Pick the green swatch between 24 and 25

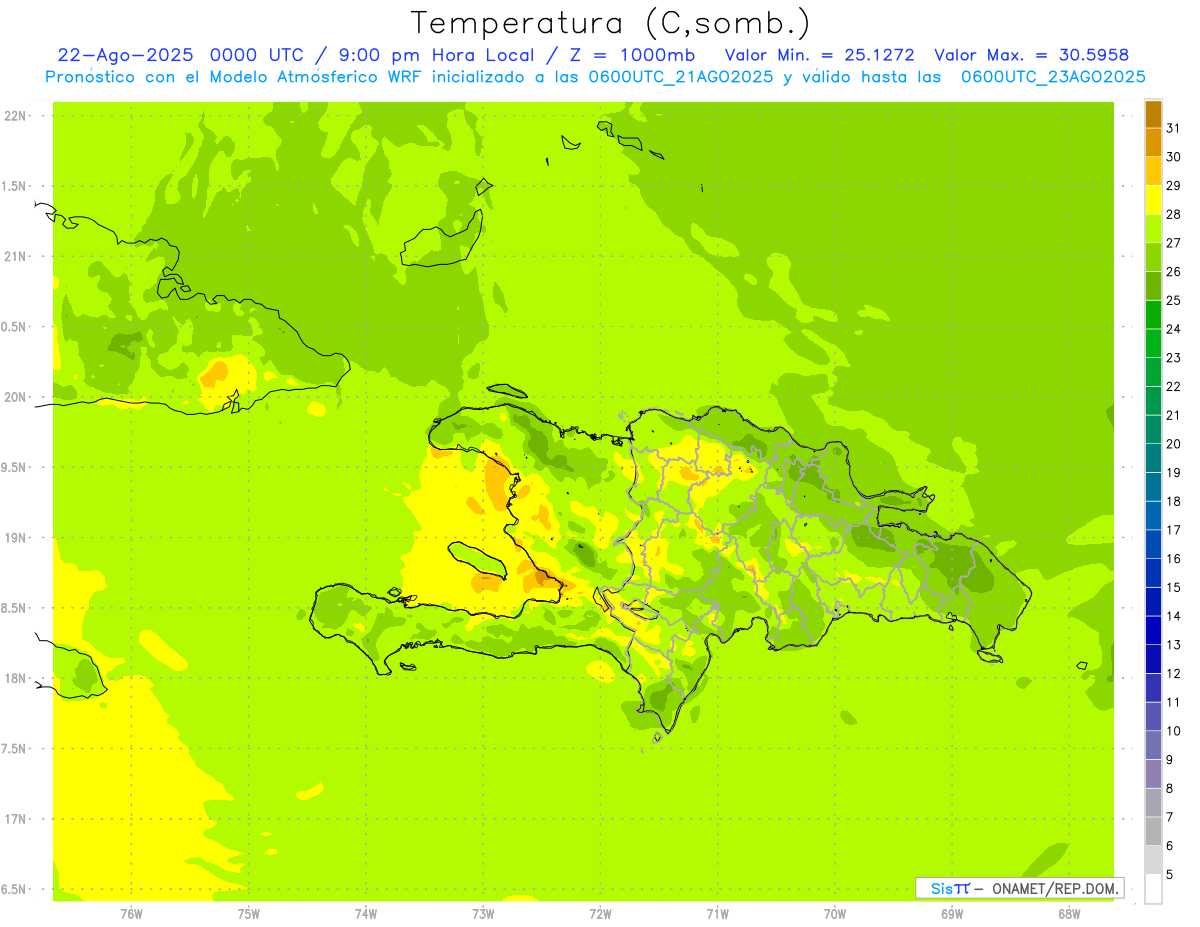point(1153,315)
